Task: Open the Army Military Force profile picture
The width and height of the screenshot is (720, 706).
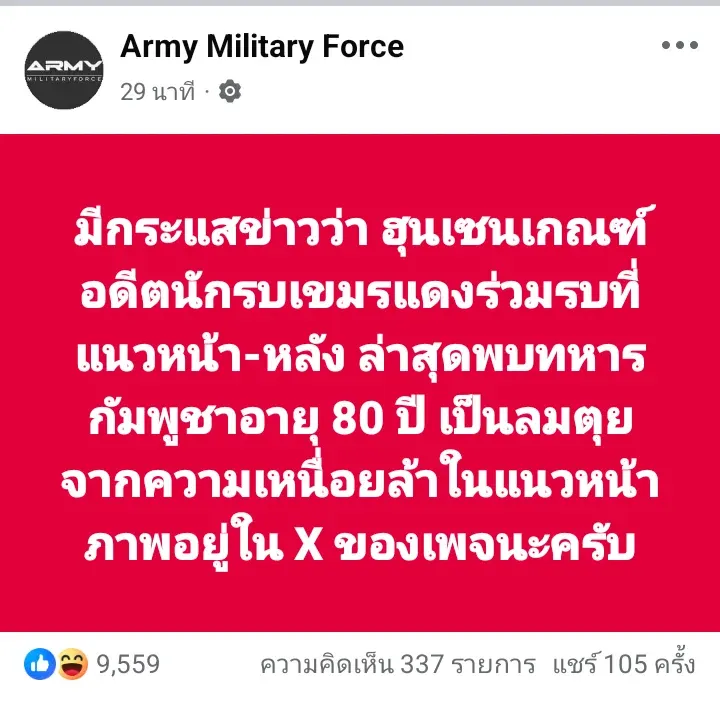Action: (64, 70)
